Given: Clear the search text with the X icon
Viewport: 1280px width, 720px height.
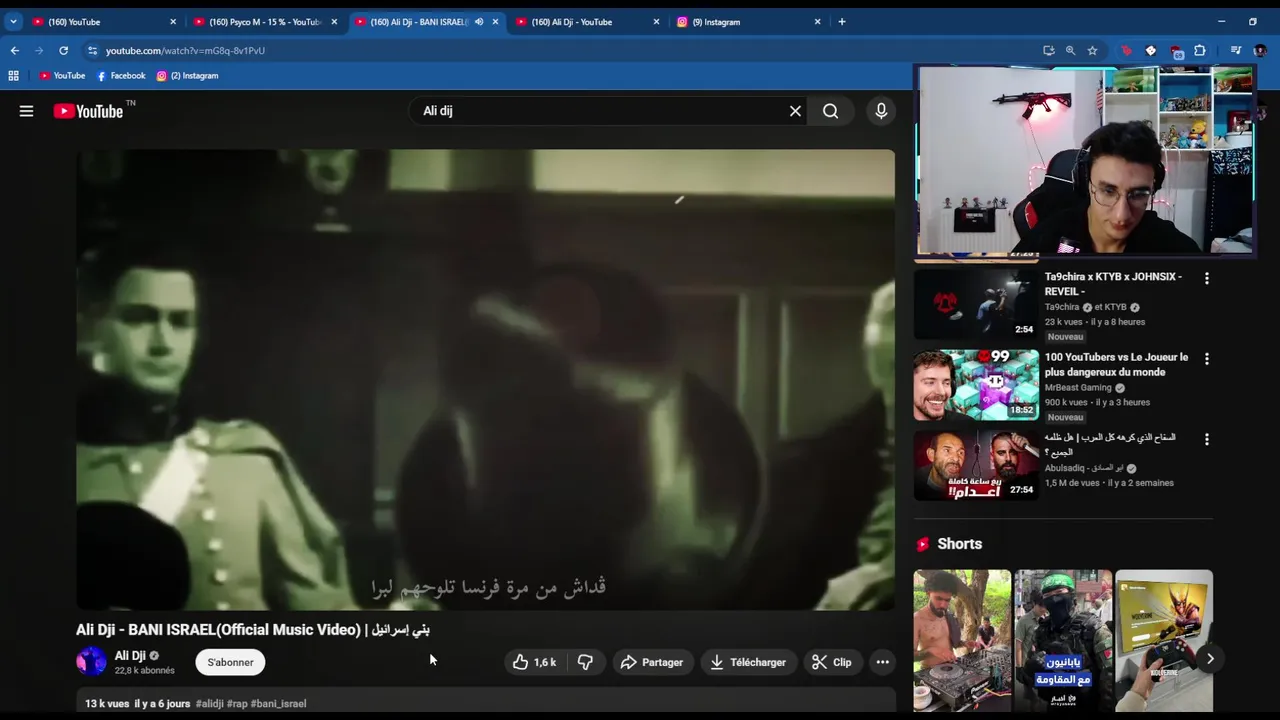Looking at the screenshot, I should (x=795, y=111).
